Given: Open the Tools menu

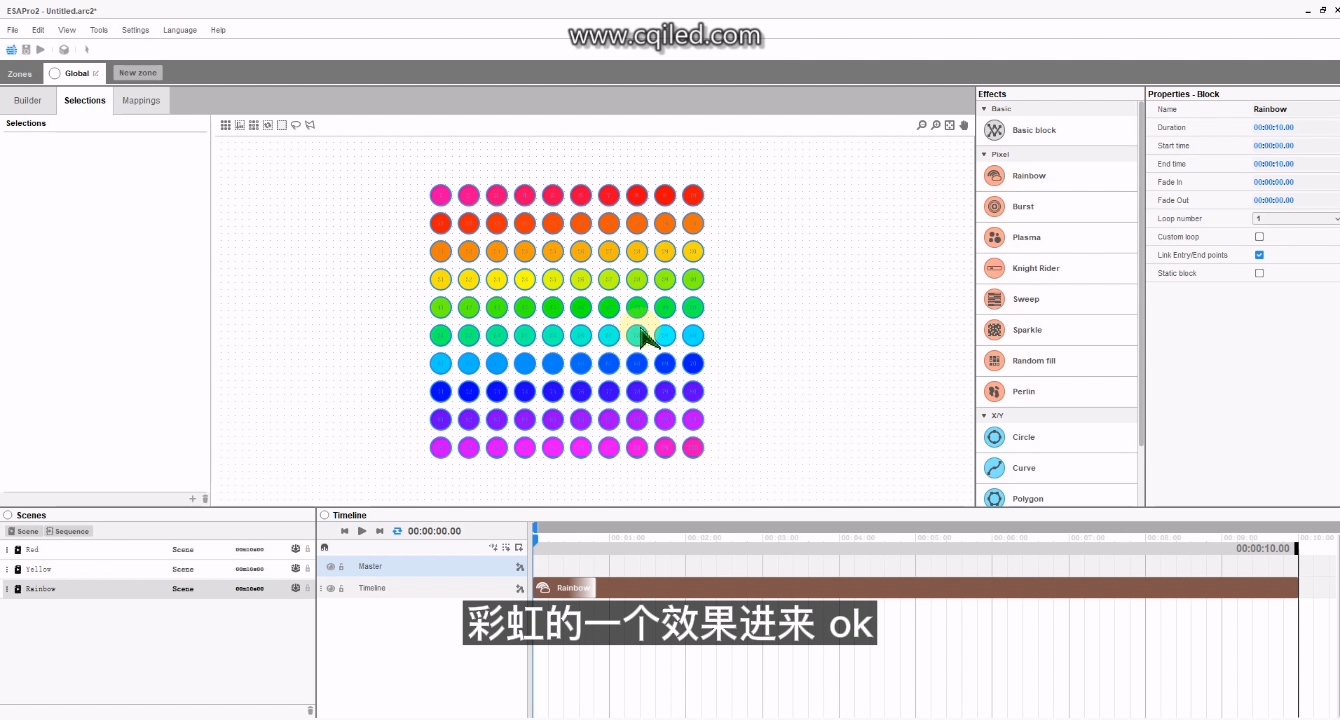Looking at the screenshot, I should (99, 30).
